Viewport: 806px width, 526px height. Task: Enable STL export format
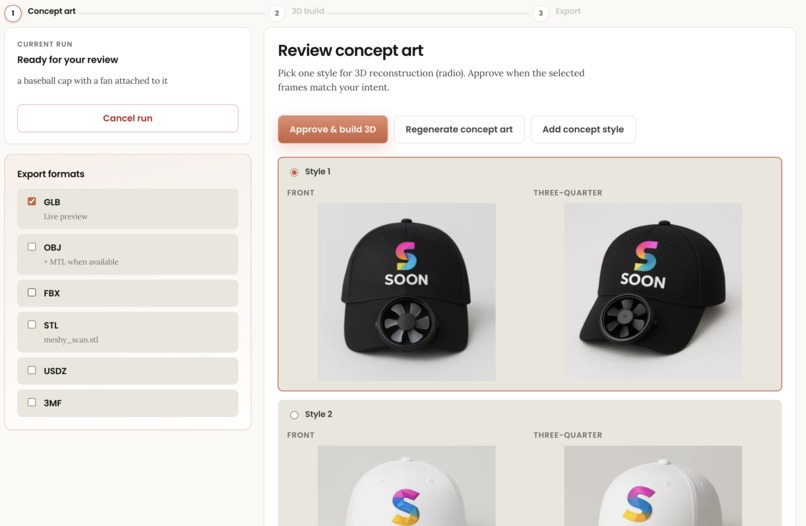pyautogui.click(x=32, y=324)
